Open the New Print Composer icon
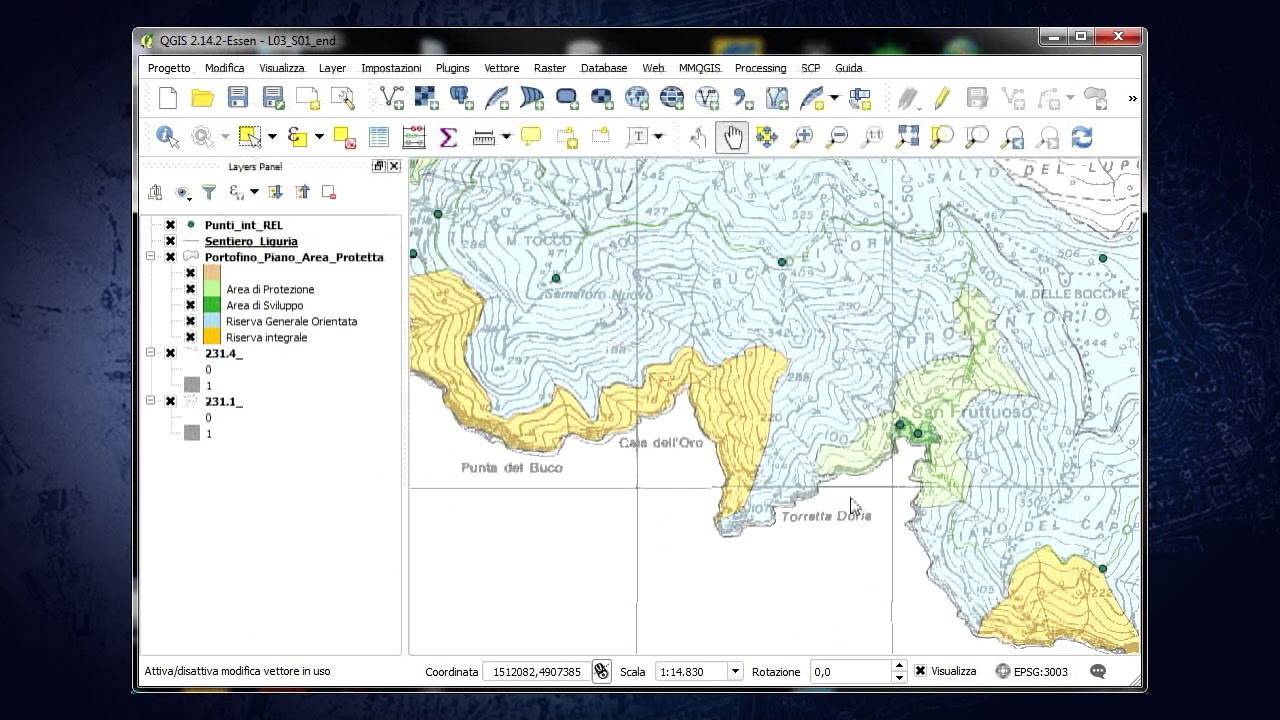 click(x=308, y=98)
